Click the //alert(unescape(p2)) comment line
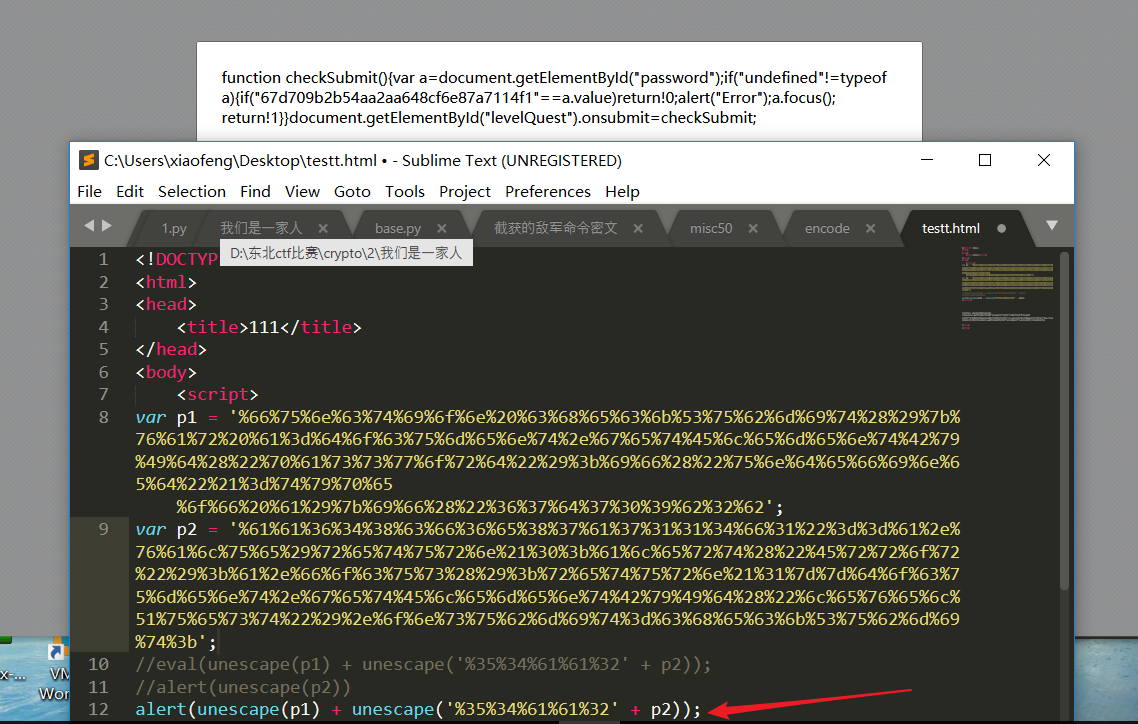1138x724 pixels. click(243, 687)
